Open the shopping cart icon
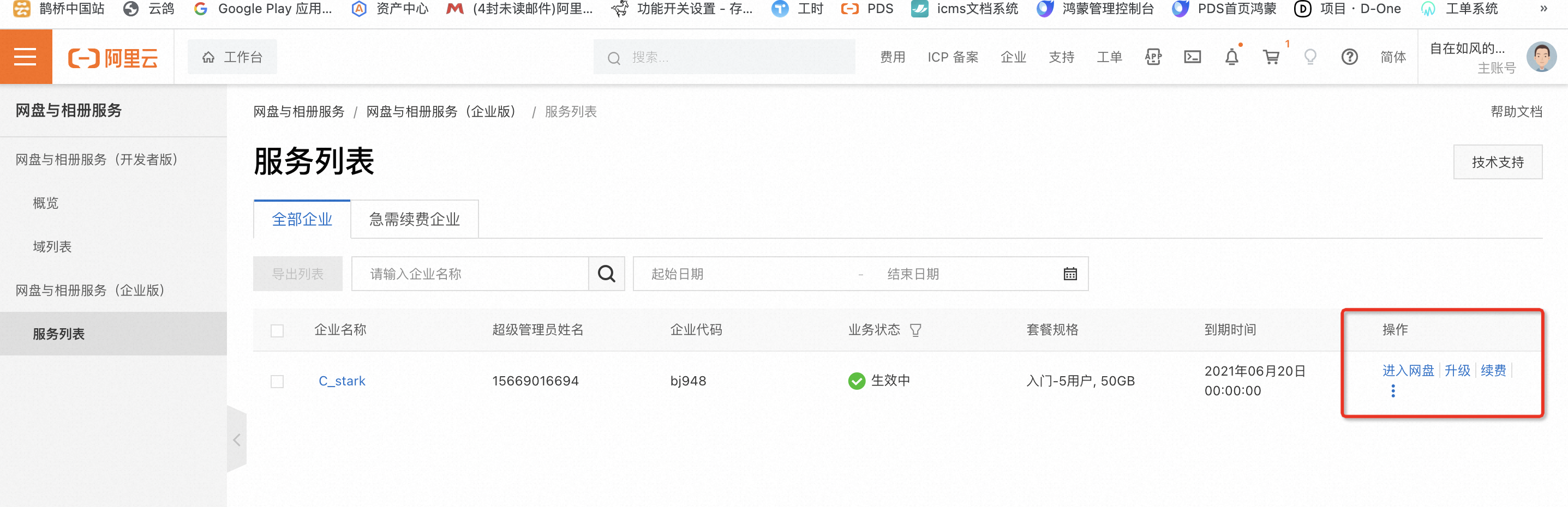1568x507 pixels. click(1271, 57)
